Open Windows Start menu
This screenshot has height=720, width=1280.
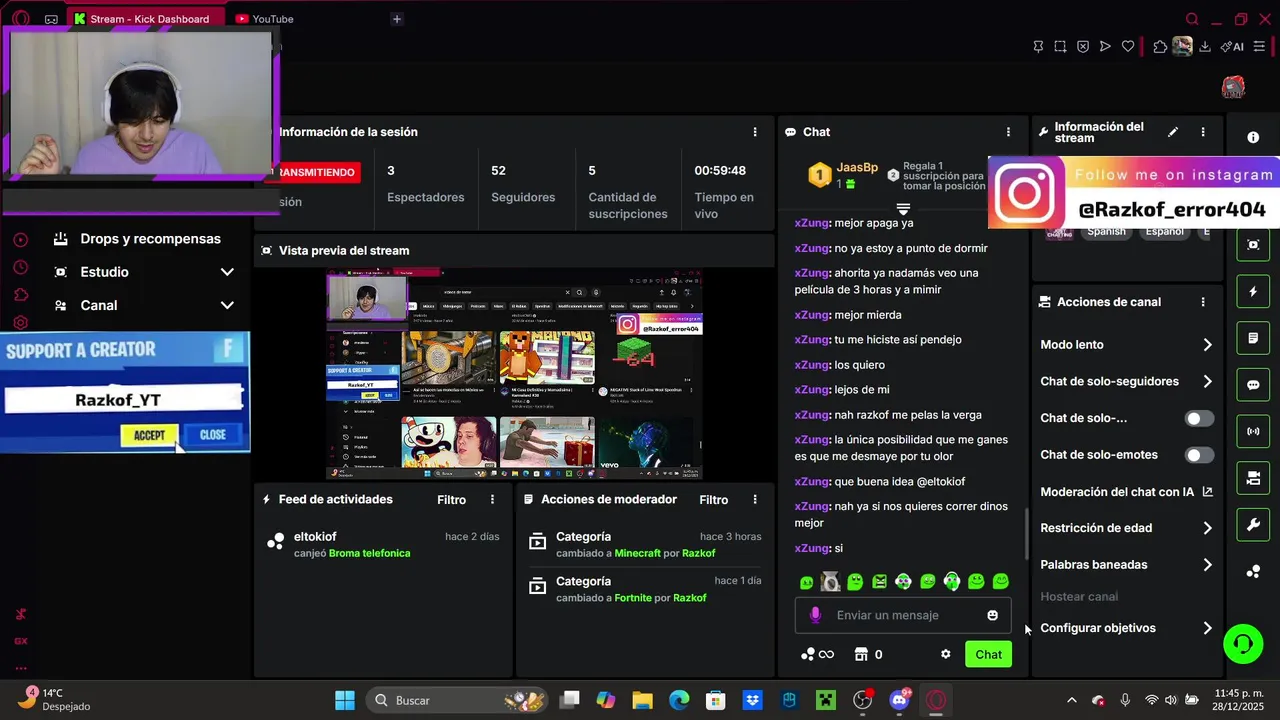(344, 700)
